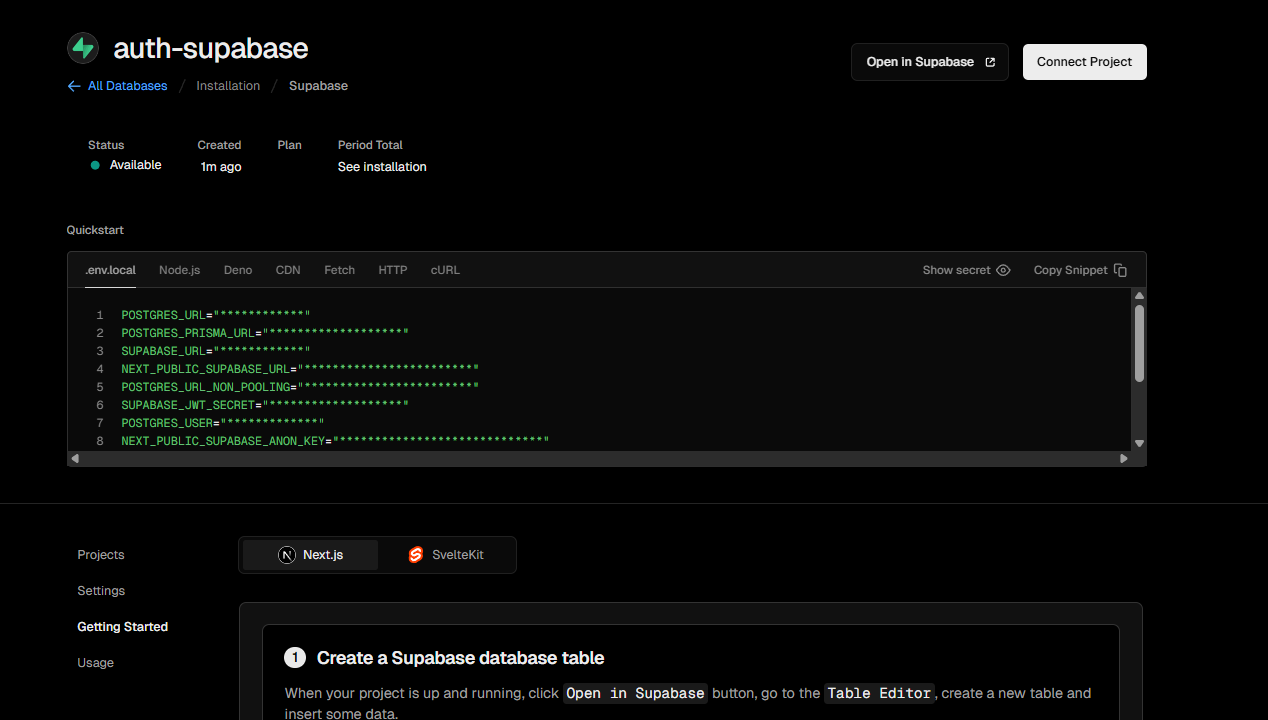Select the .env.local tab
The image size is (1268, 720).
(x=111, y=270)
